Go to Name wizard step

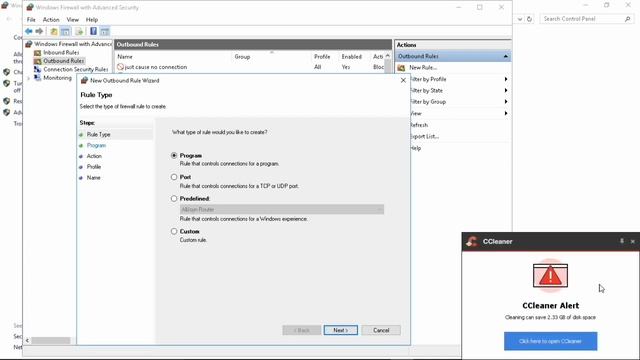point(93,178)
